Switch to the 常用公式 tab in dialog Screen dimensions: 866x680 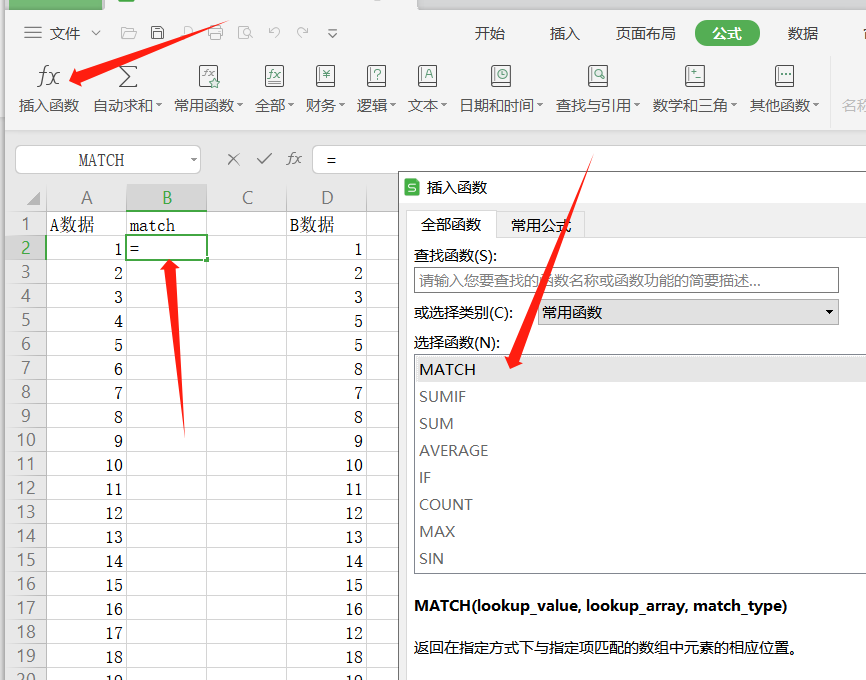(540, 226)
